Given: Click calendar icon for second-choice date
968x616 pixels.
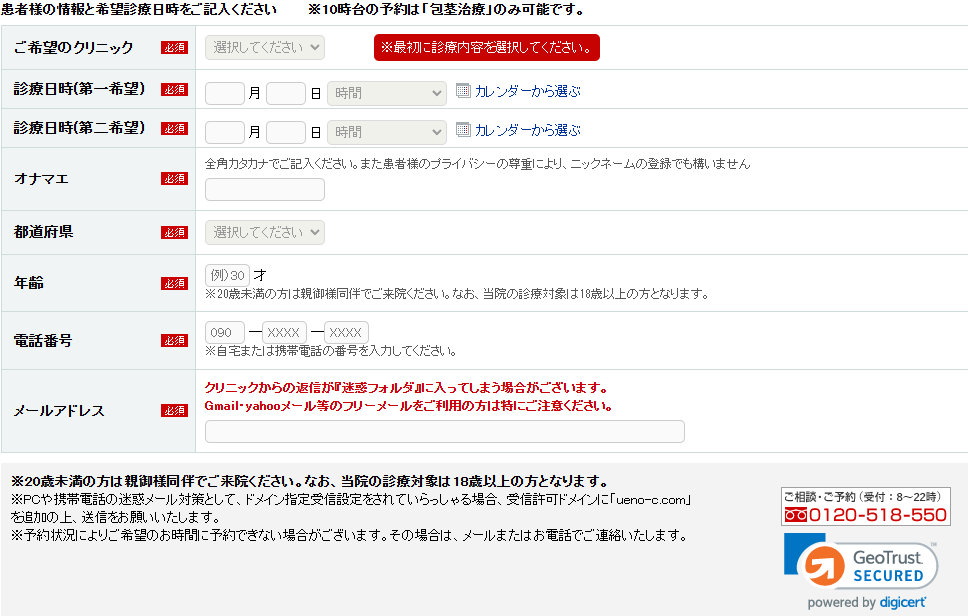Looking at the screenshot, I should tap(462, 129).
